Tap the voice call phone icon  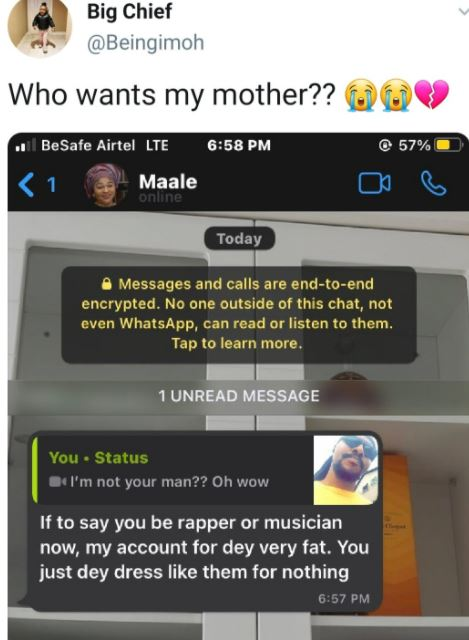click(433, 183)
